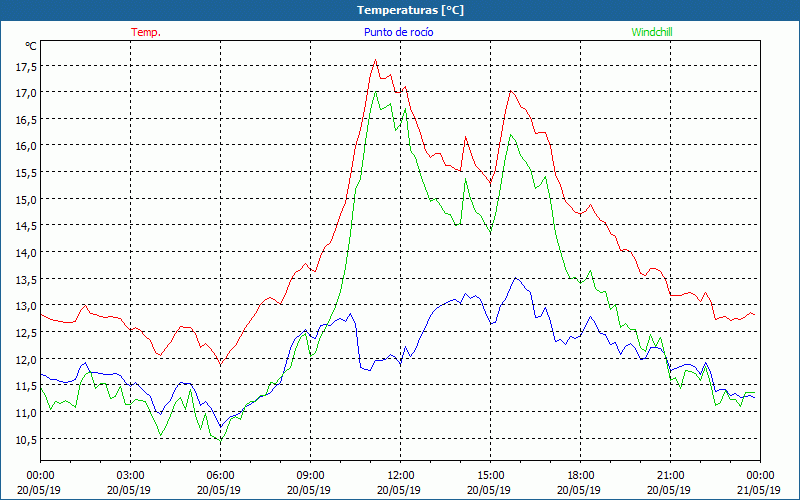This screenshot has height=500, width=800.
Task: Click the "06:00" x-axis time label
Action: [220, 476]
